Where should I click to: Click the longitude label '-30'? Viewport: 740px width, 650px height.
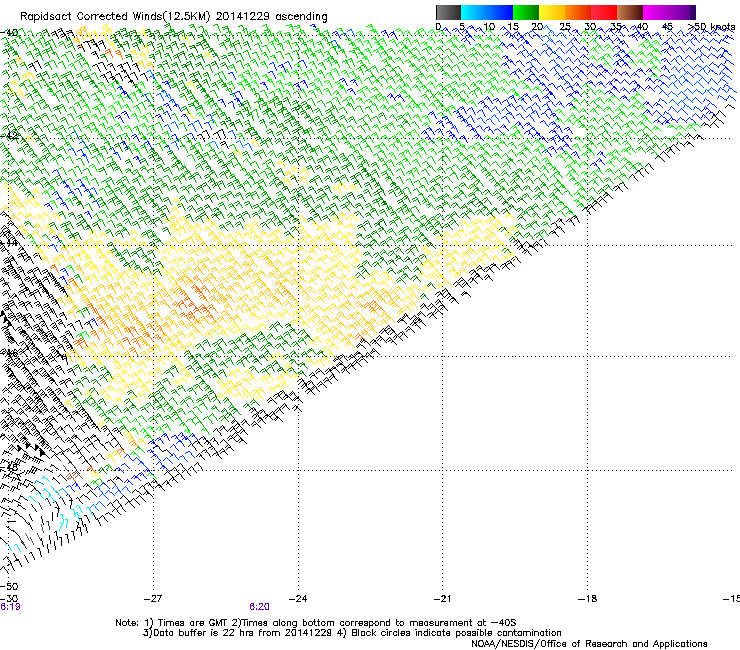9,598
